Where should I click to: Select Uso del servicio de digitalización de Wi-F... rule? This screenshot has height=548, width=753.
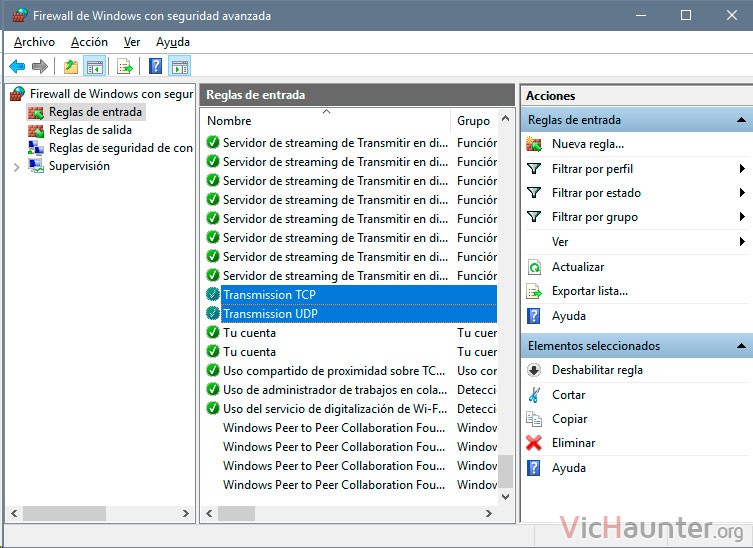(x=335, y=409)
